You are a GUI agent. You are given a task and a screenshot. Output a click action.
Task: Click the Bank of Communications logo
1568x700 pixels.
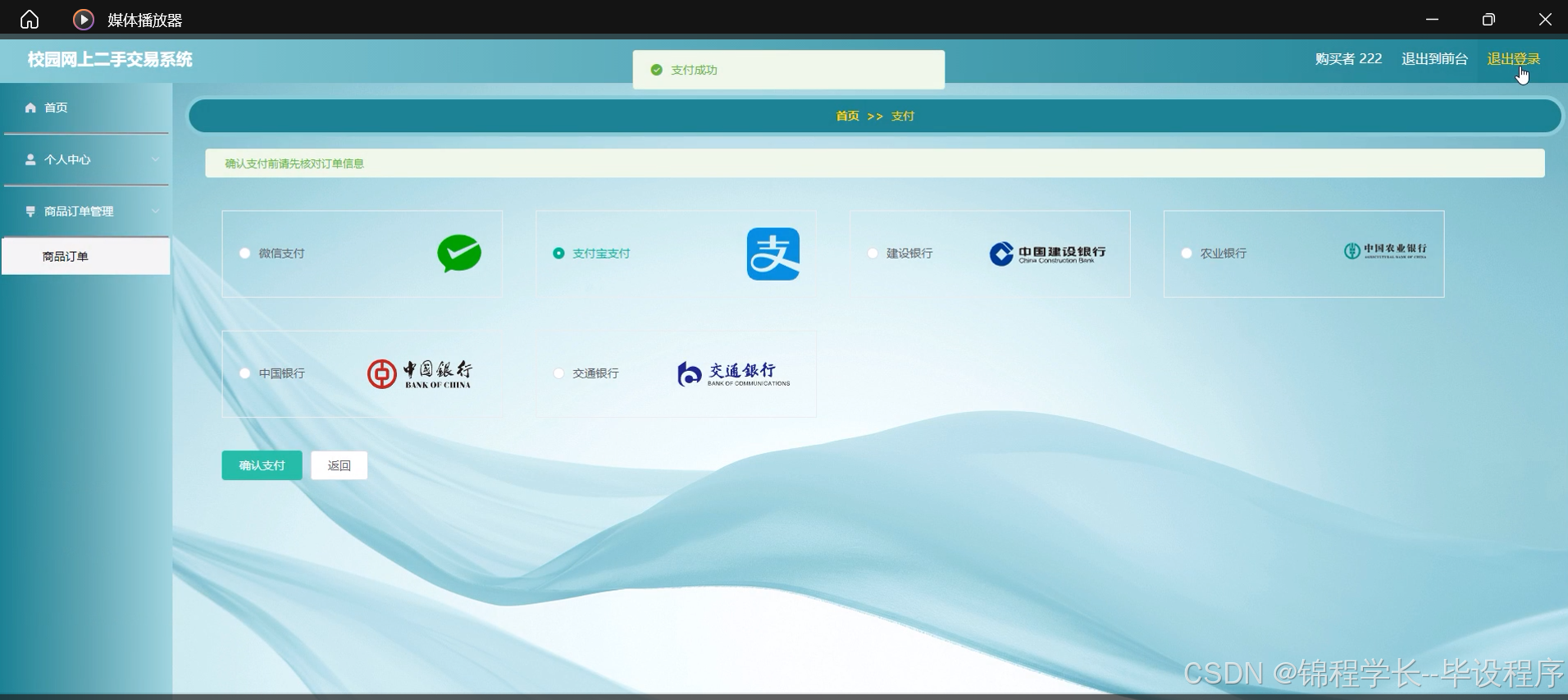(734, 373)
